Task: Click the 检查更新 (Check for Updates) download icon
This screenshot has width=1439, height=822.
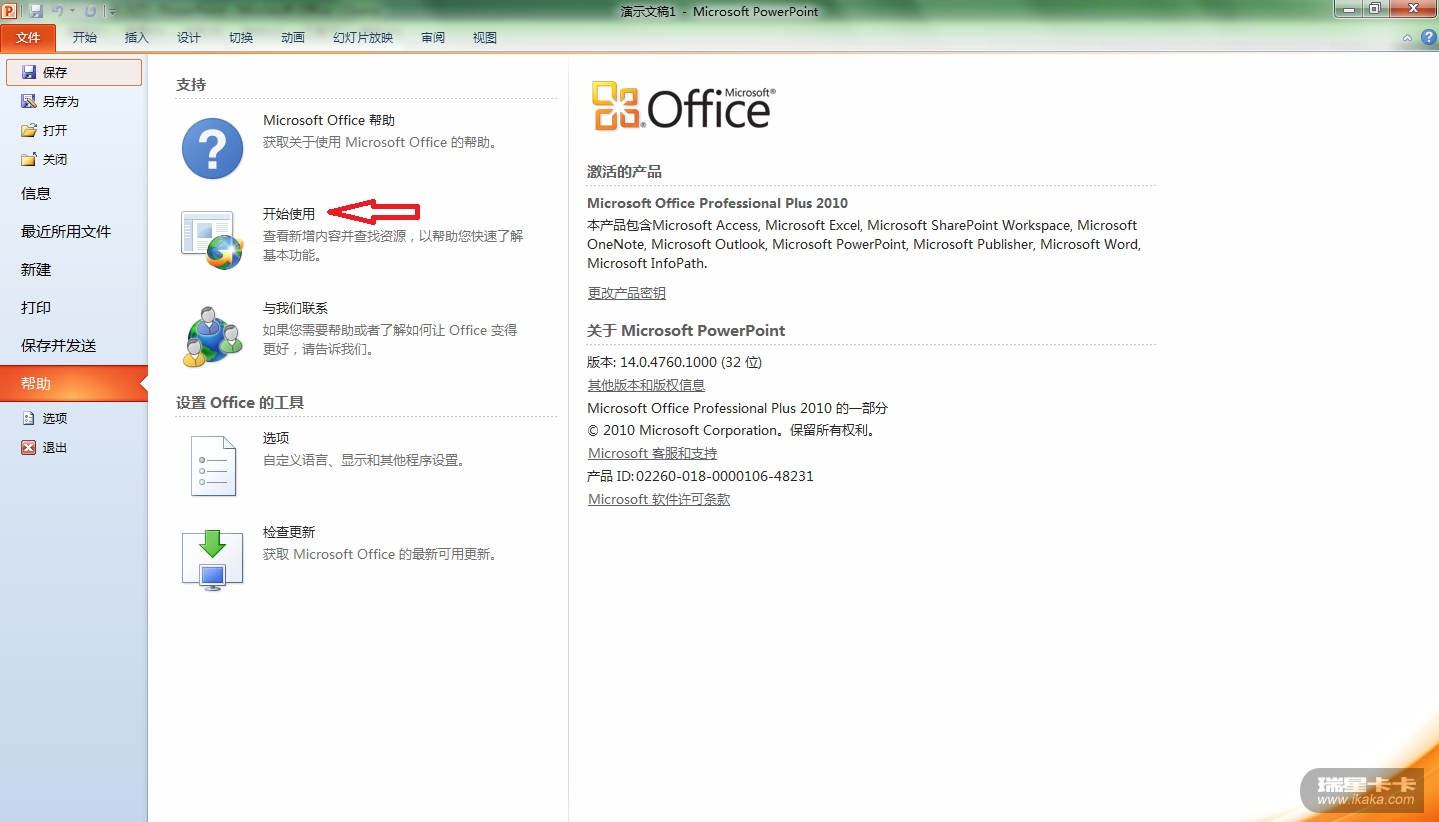Action: (x=213, y=560)
